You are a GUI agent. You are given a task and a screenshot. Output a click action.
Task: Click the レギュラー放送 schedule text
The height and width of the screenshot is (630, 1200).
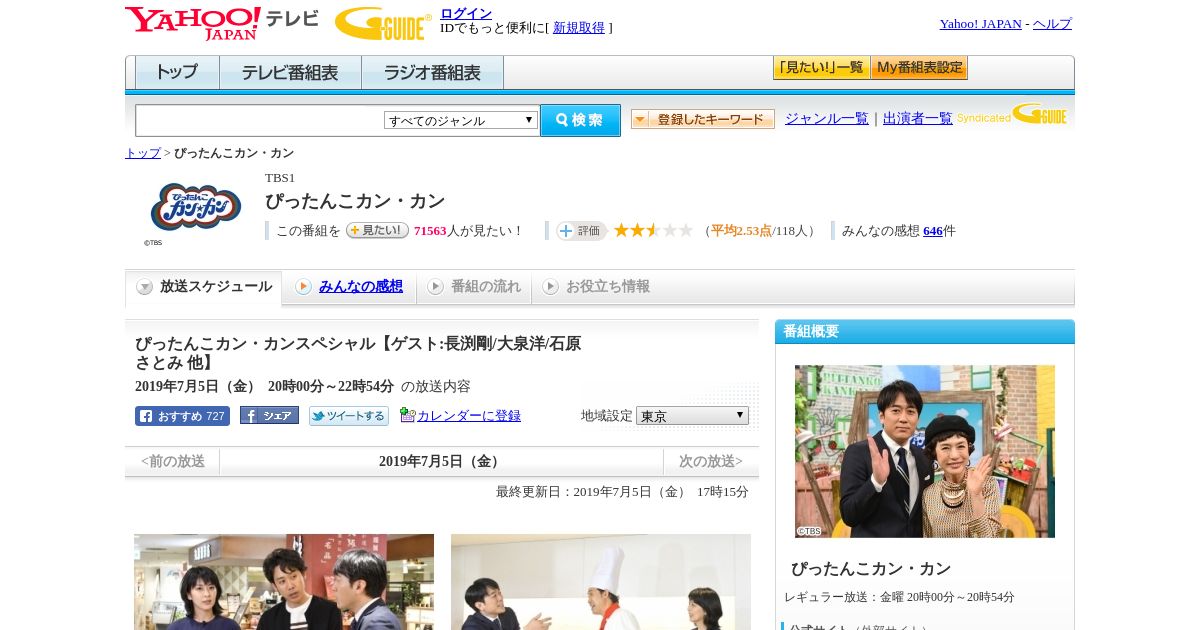[900, 597]
